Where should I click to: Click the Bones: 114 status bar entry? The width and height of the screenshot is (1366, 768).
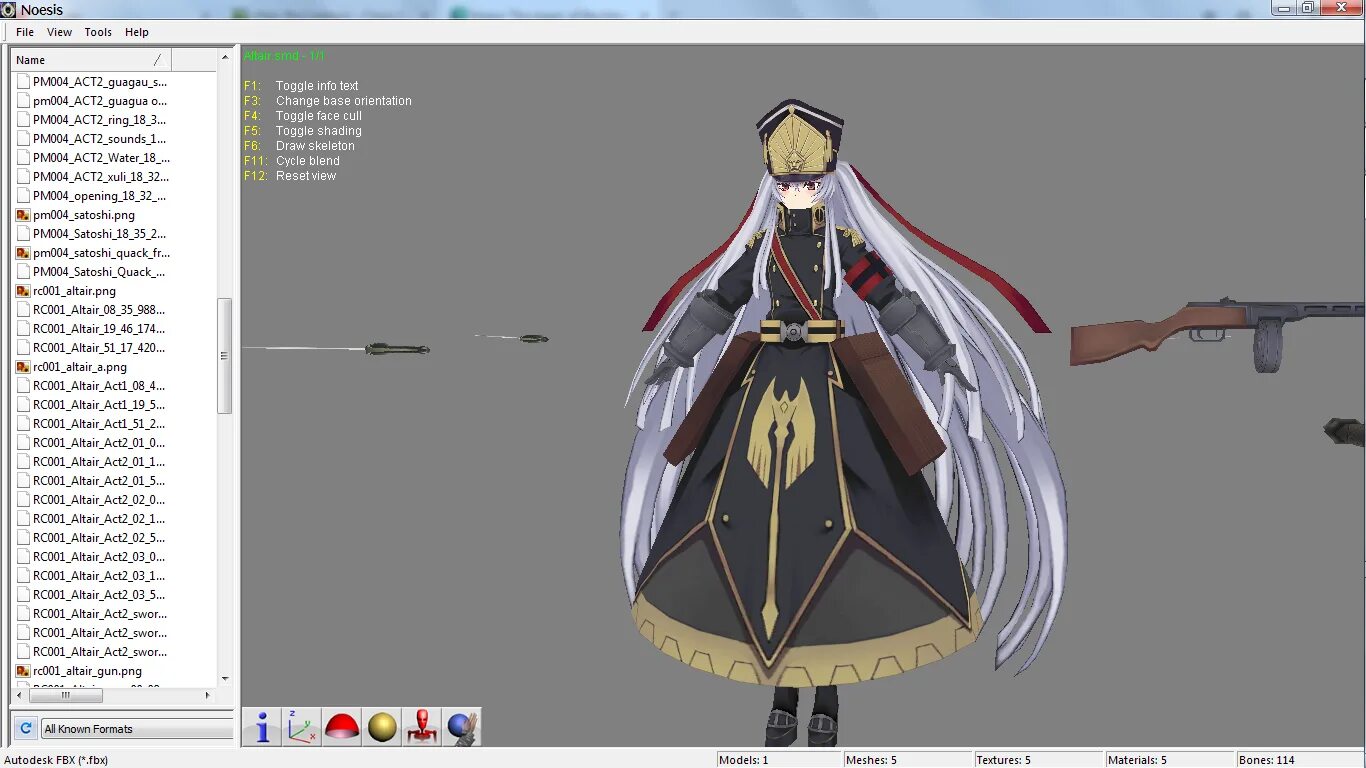[1267, 760]
